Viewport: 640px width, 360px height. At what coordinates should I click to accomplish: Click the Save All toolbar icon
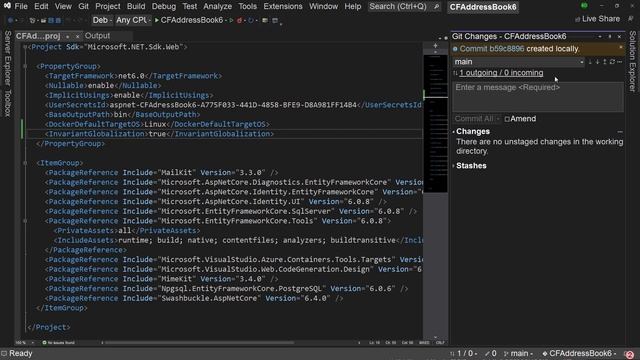point(58,20)
